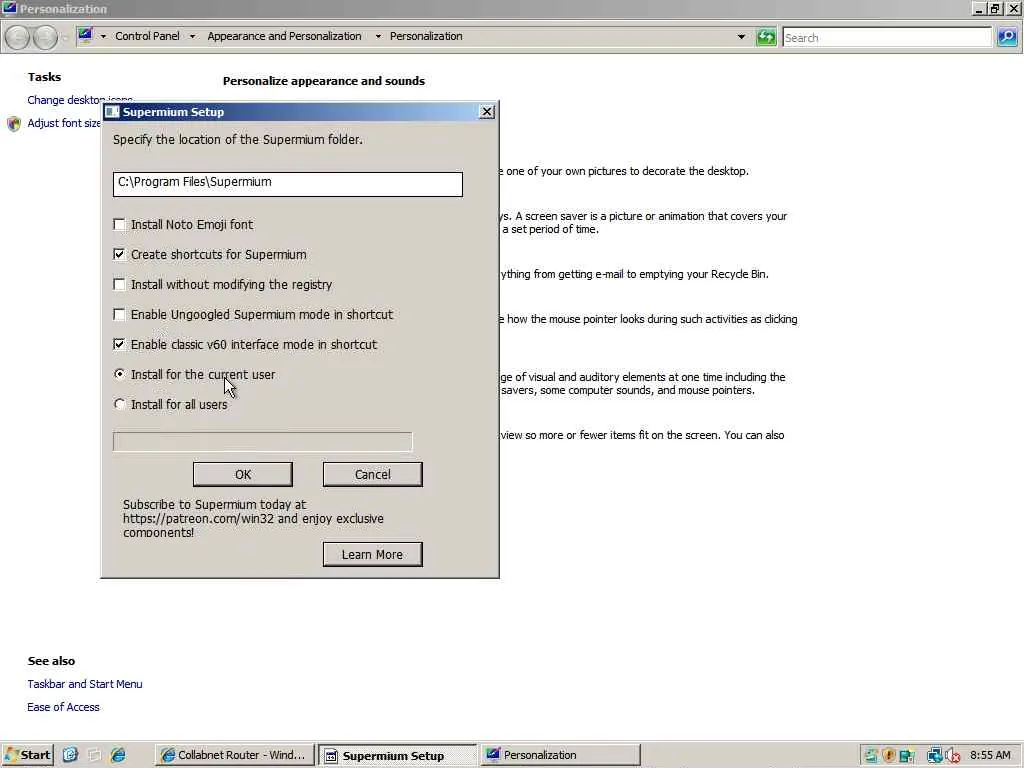Click the Back navigation arrow in Personalization

click(18, 37)
